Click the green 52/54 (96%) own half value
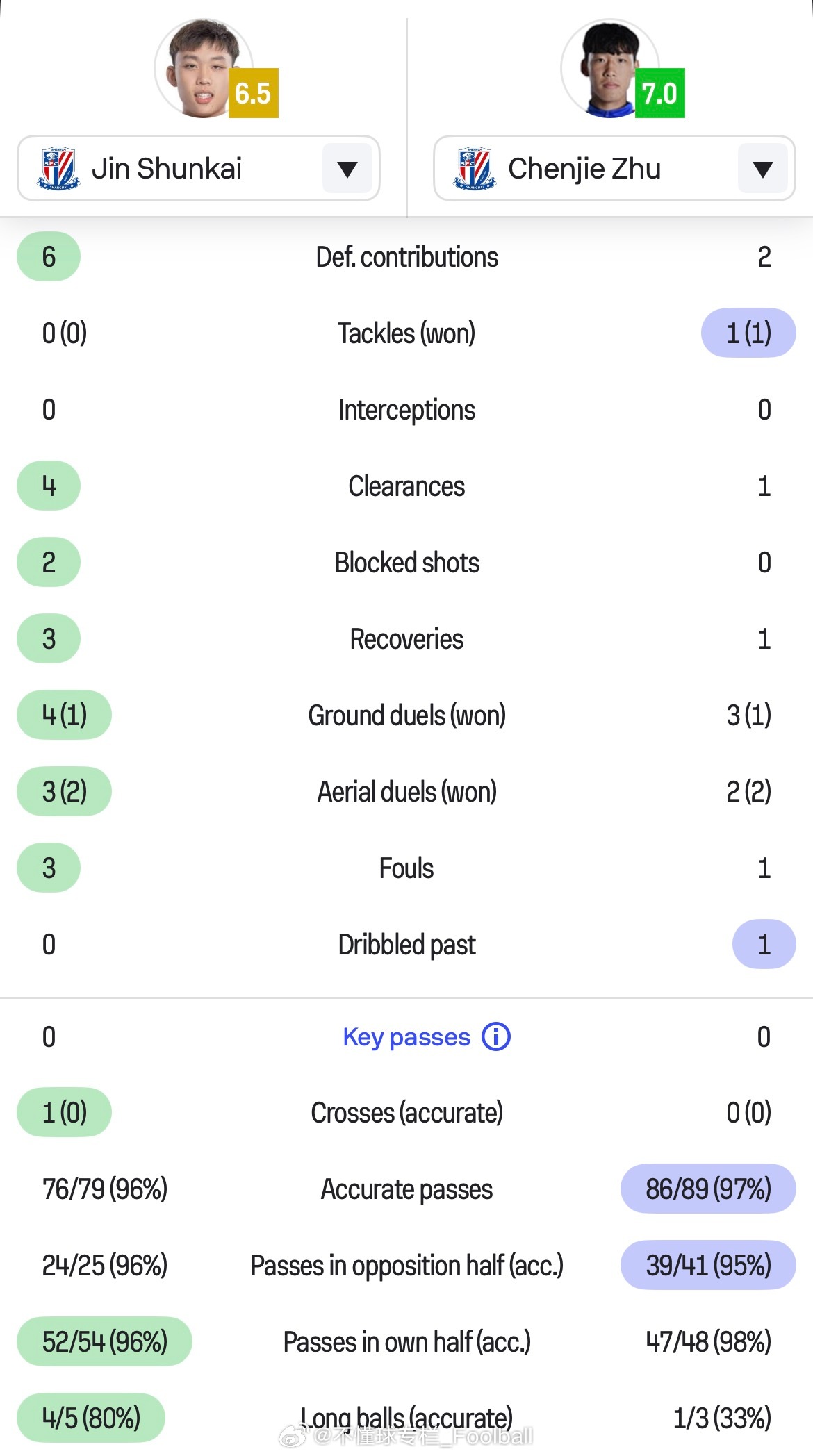813x1456 pixels. pos(104,1341)
